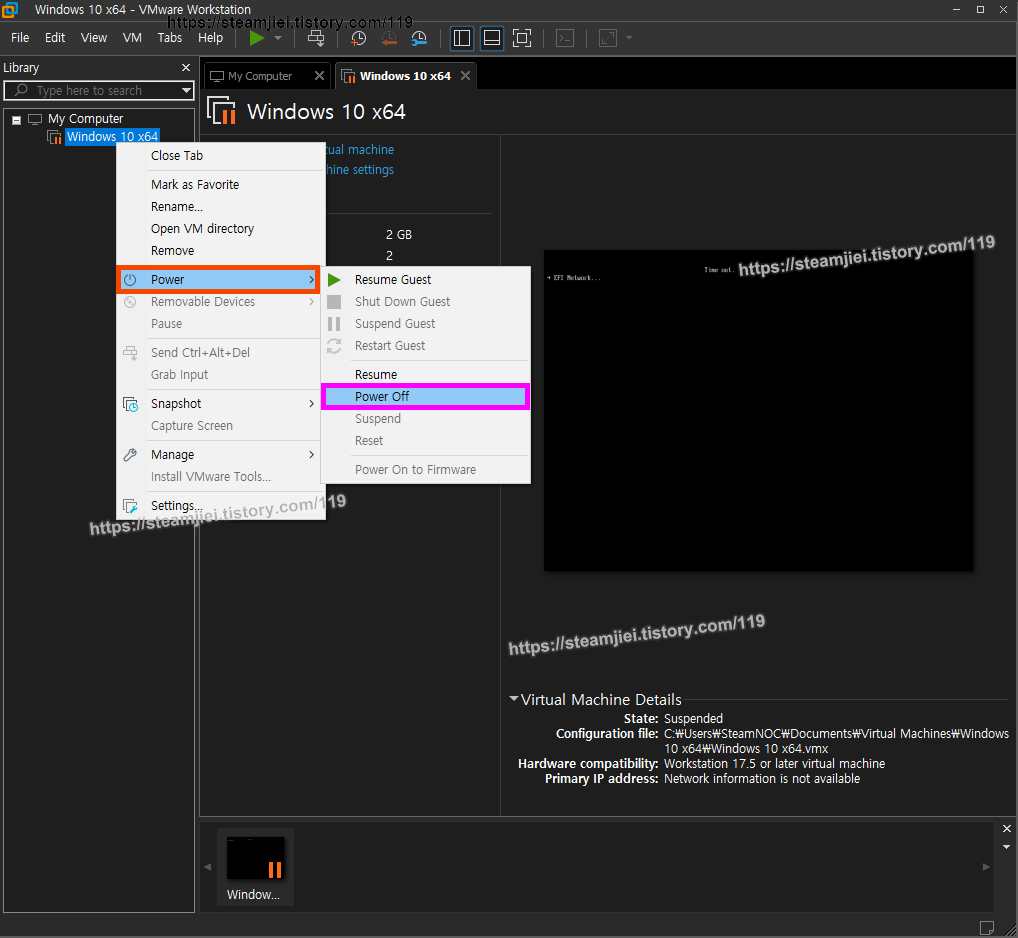Click the VM console preview screen

pyautogui.click(x=758, y=410)
